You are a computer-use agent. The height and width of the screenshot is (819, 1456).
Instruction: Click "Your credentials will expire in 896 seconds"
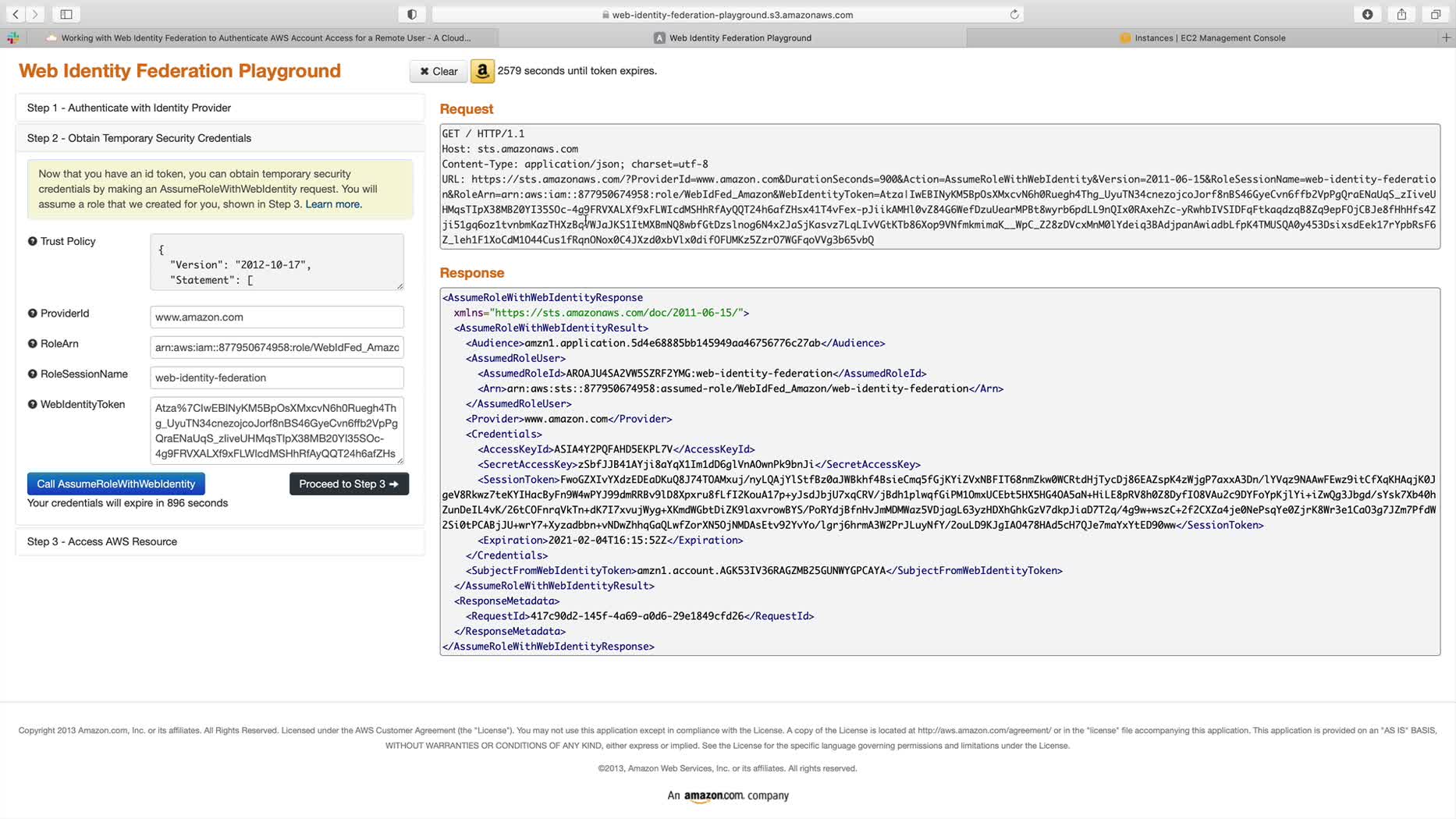(x=128, y=503)
